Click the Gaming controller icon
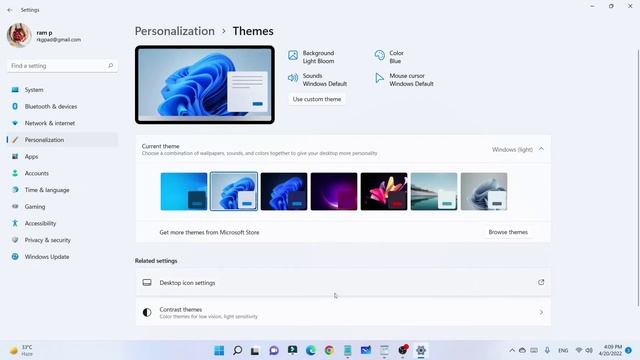The image size is (640, 360). pyautogui.click(x=15, y=207)
